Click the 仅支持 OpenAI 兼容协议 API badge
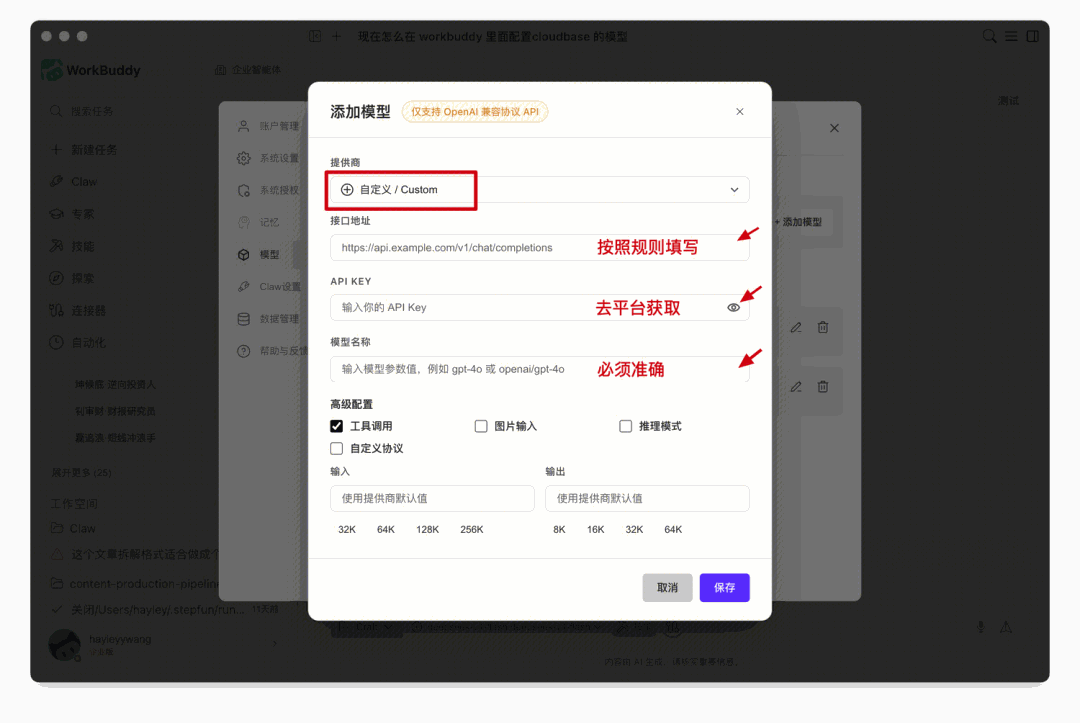 (475, 112)
